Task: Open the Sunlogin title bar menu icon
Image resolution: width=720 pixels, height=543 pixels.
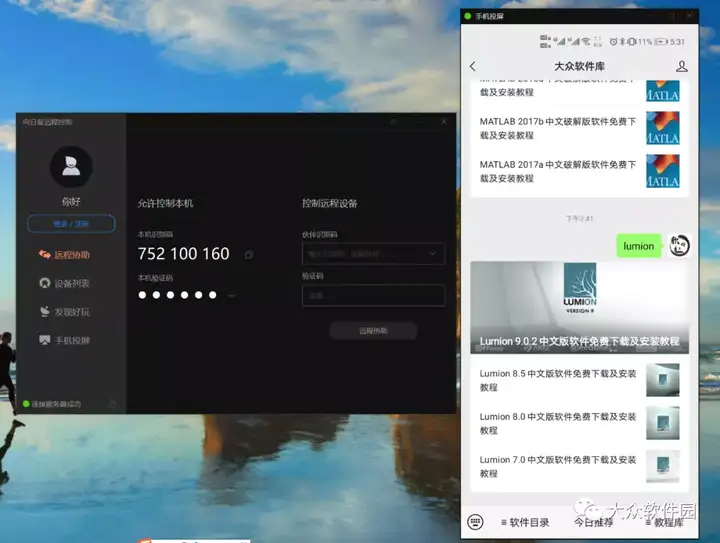Action: tap(394, 122)
